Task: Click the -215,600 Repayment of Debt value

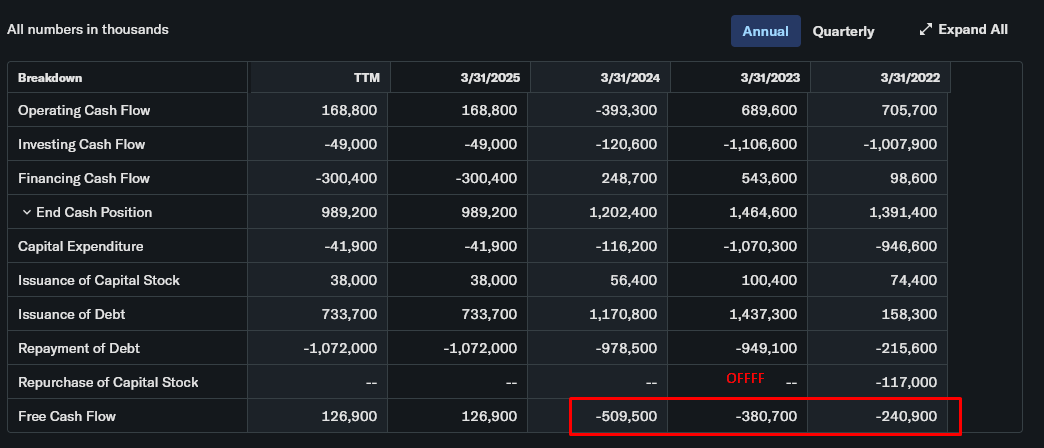Action: (906, 348)
